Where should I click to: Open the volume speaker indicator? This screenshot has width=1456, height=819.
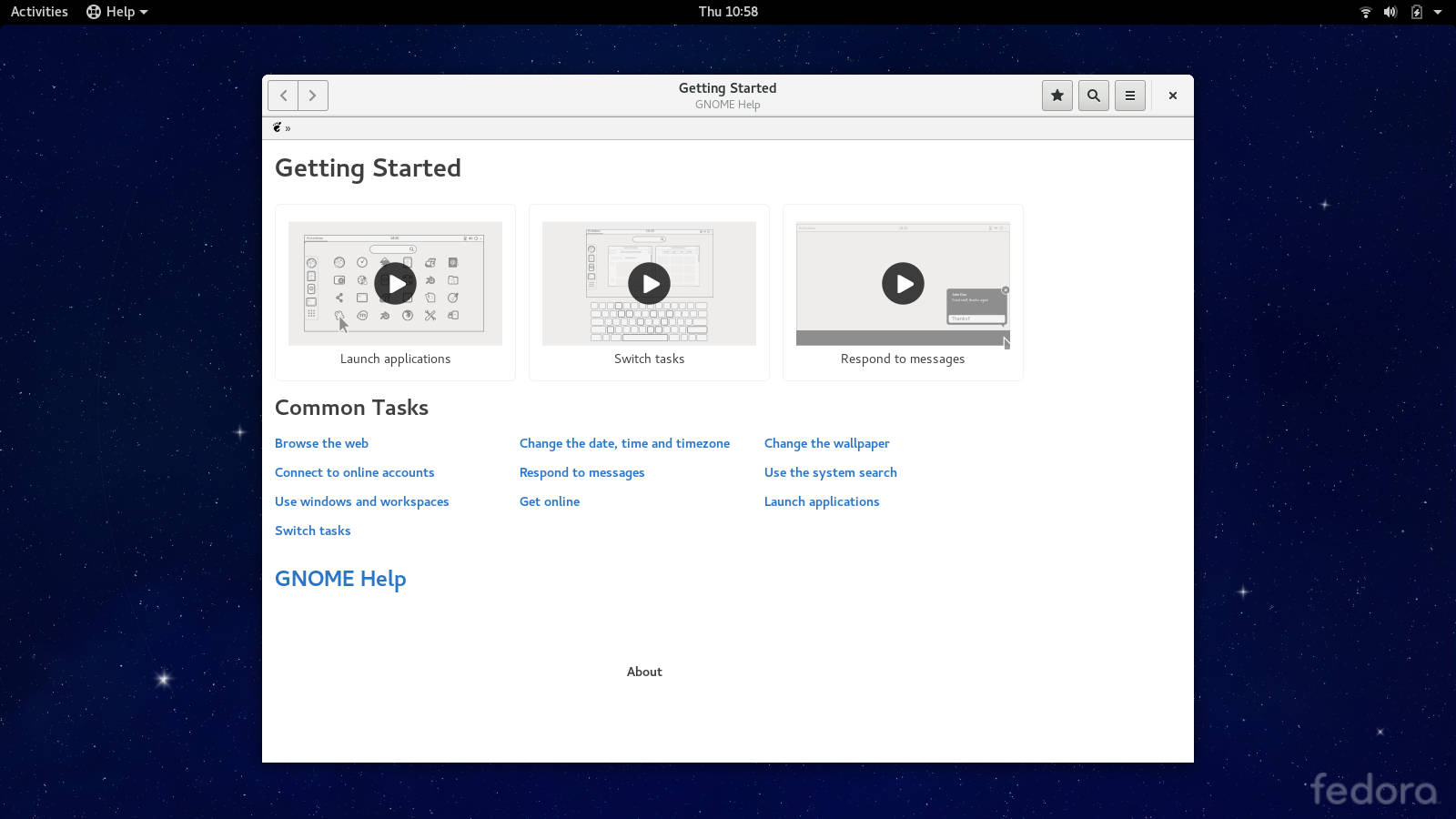pos(1390,12)
